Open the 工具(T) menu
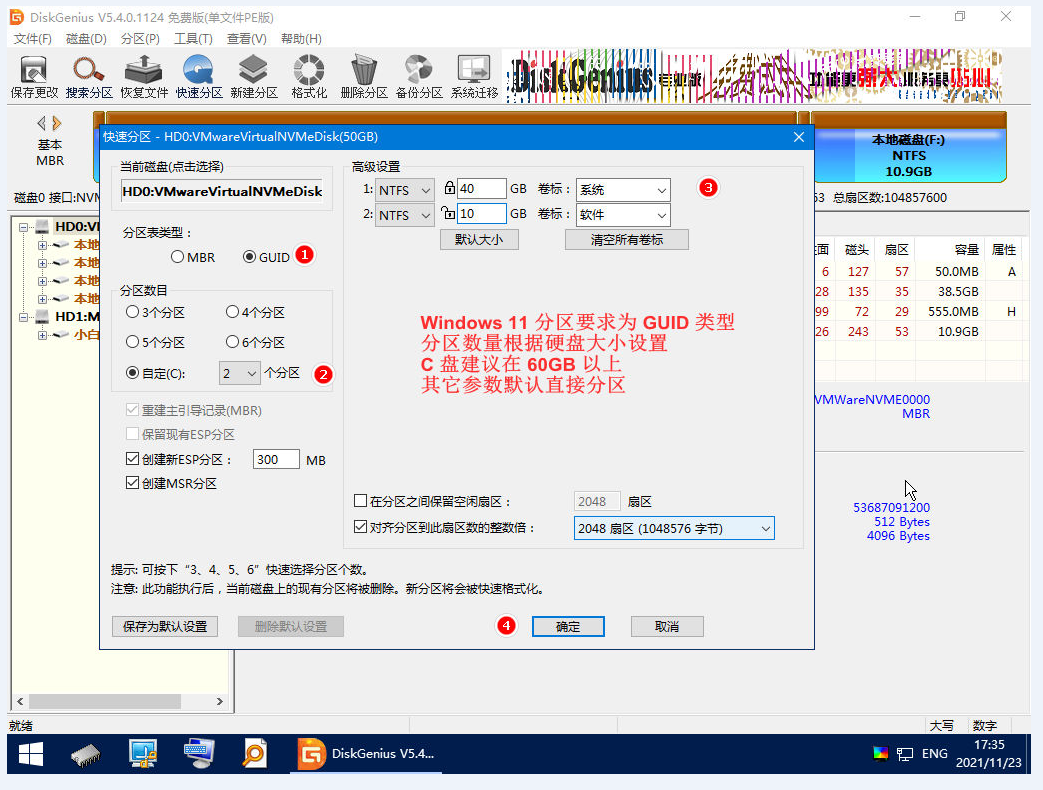This screenshot has width=1043, height=790. (193, 38)
